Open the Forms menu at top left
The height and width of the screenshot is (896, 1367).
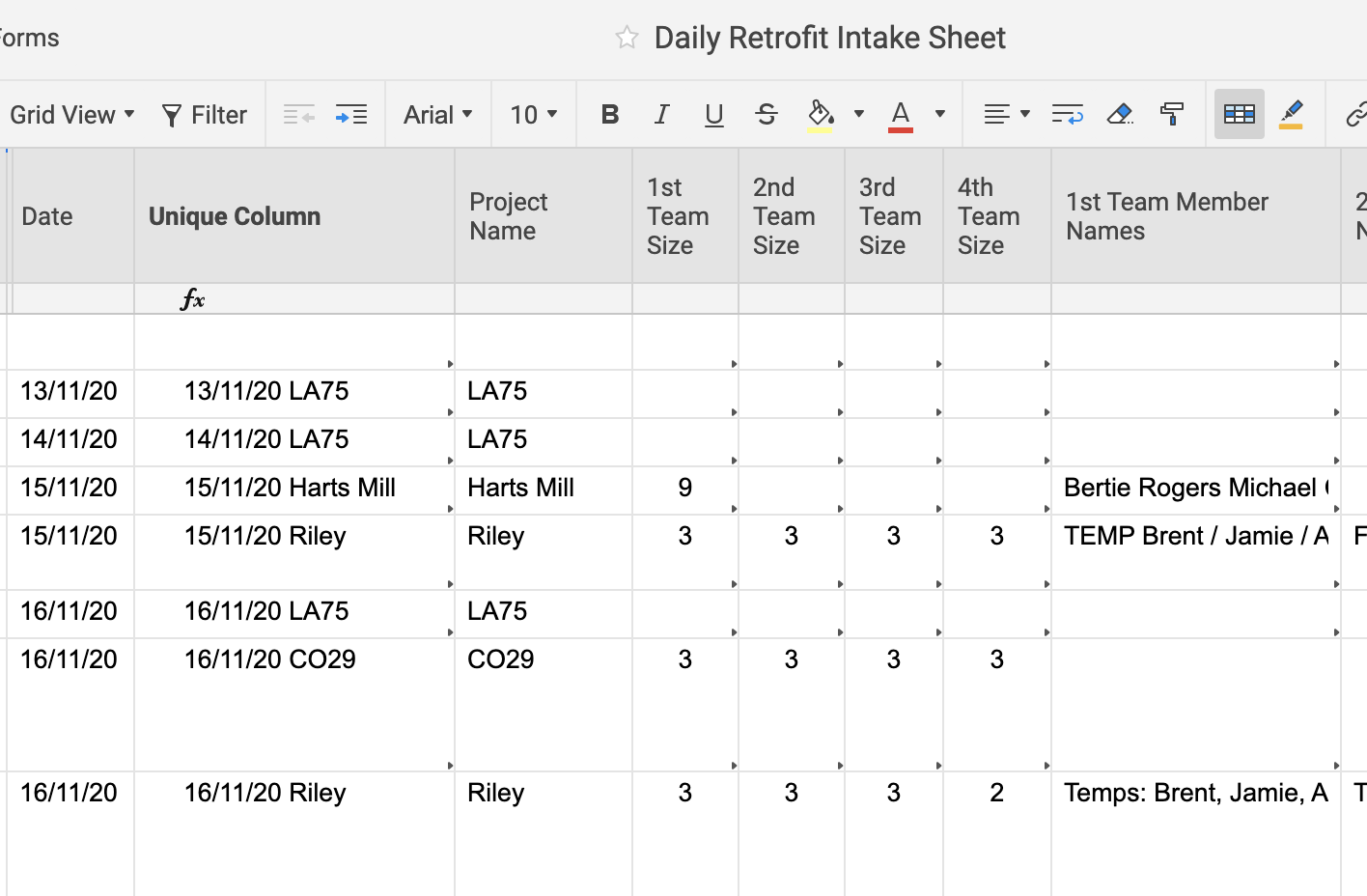pyautogui.click(x=29, y=38)
